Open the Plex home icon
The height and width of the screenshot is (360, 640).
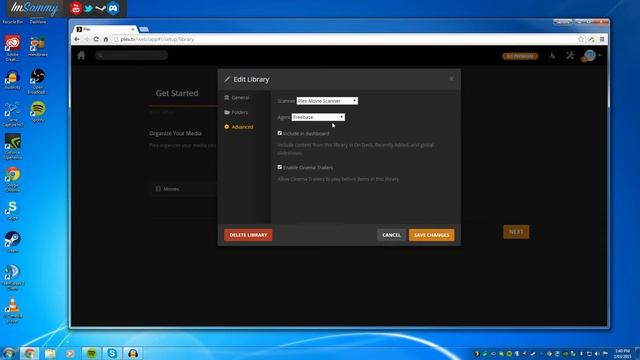tap(81, 56)
